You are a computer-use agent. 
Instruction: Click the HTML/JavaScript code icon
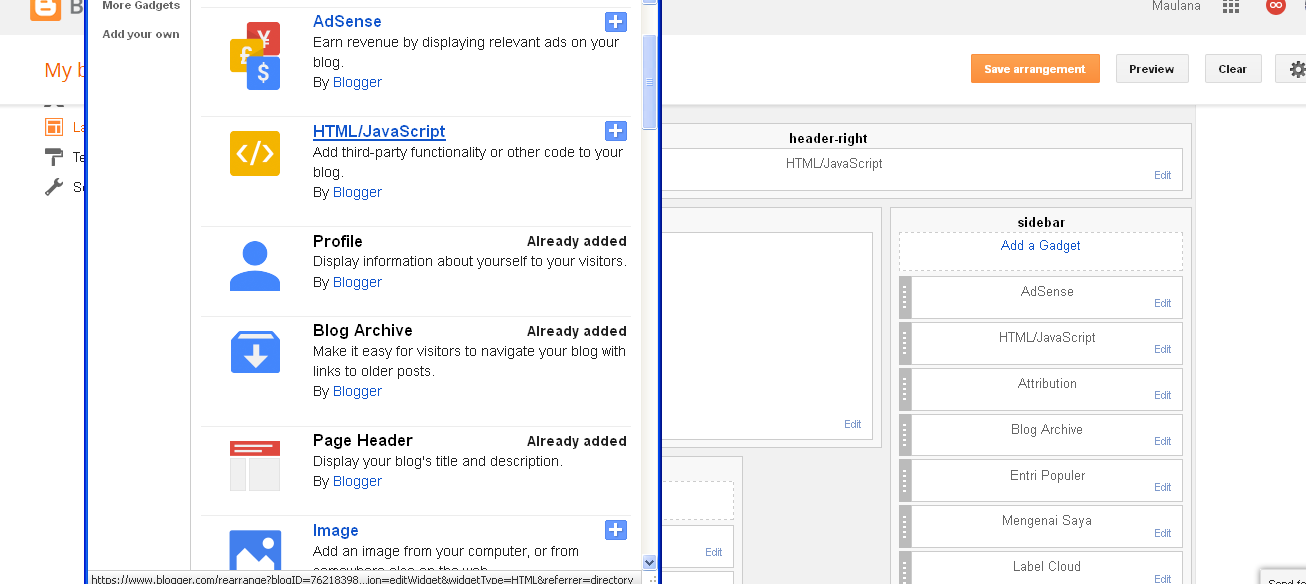click(x=255, y=153)
